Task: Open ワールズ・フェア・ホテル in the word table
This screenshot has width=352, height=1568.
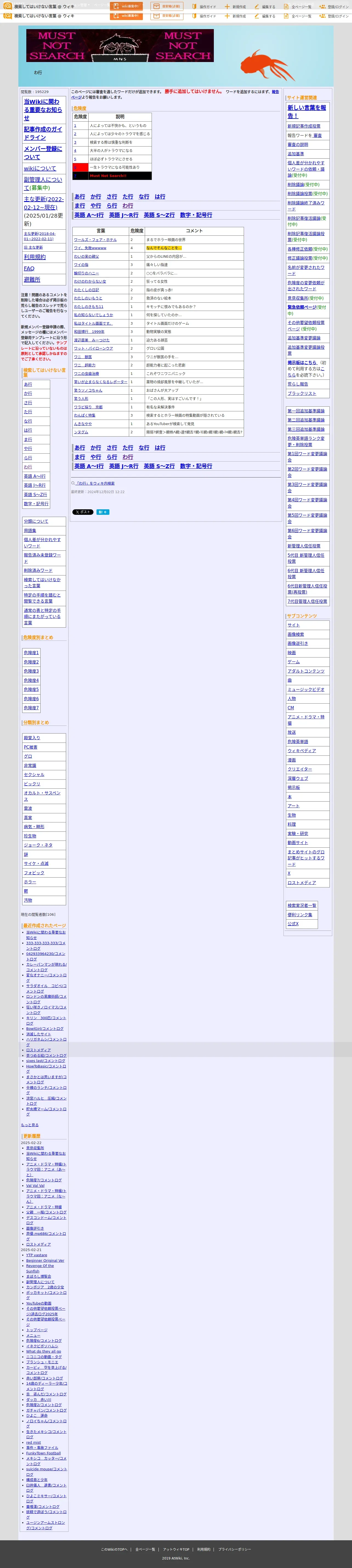Action: click(x=95, y=240)
